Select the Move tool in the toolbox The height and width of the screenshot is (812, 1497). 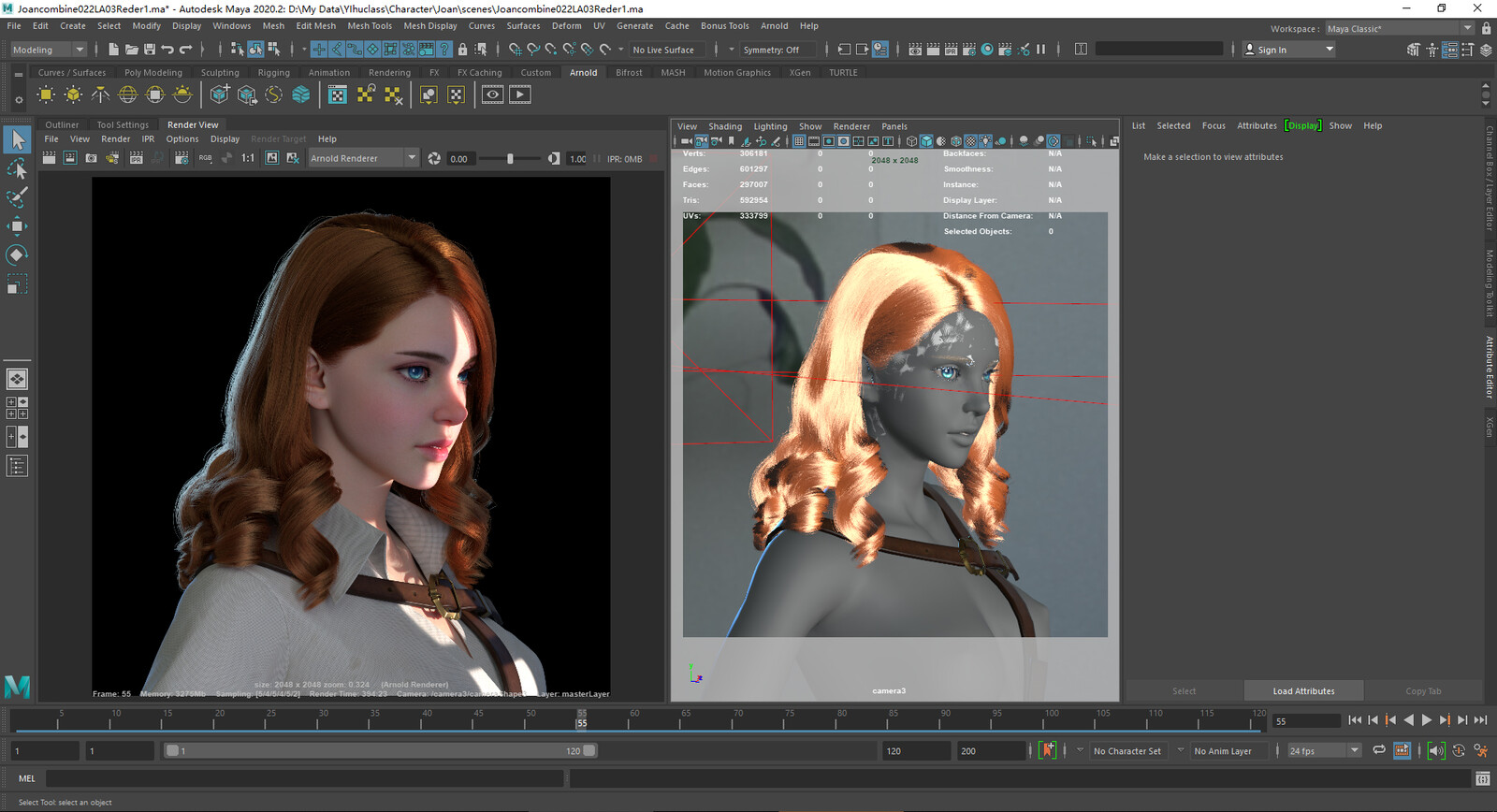click(x=17, y=226)
